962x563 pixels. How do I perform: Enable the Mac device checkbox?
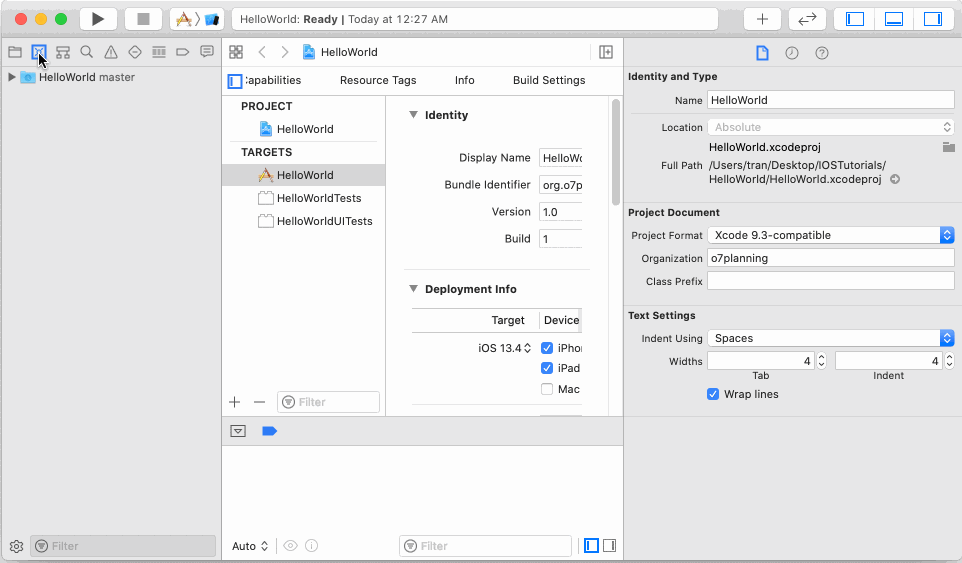coord(547,389)
